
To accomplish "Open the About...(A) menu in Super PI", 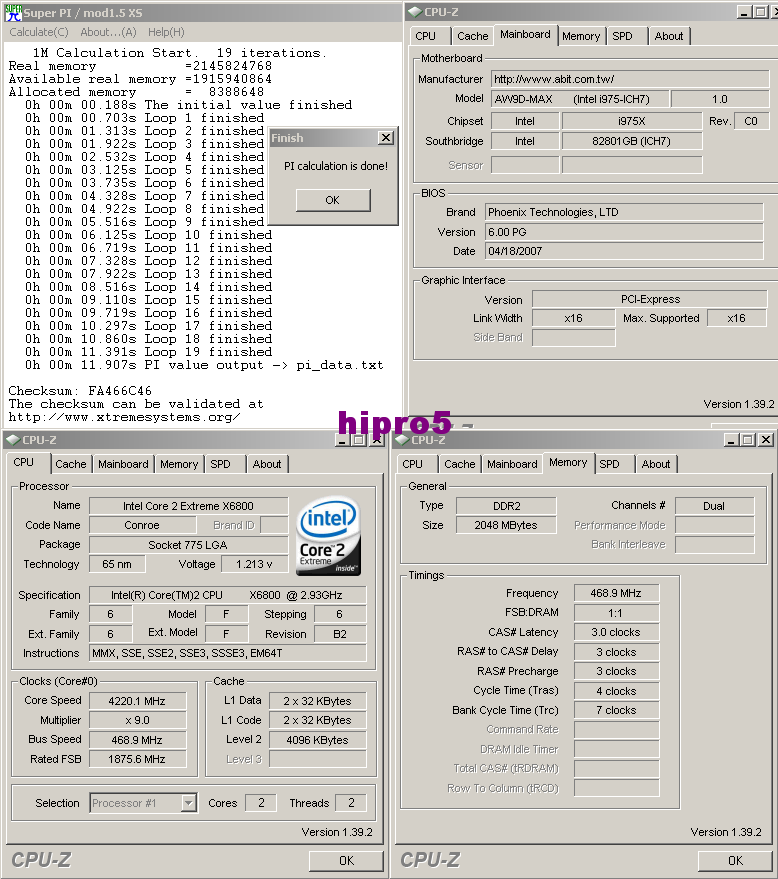I will (108, 32).
